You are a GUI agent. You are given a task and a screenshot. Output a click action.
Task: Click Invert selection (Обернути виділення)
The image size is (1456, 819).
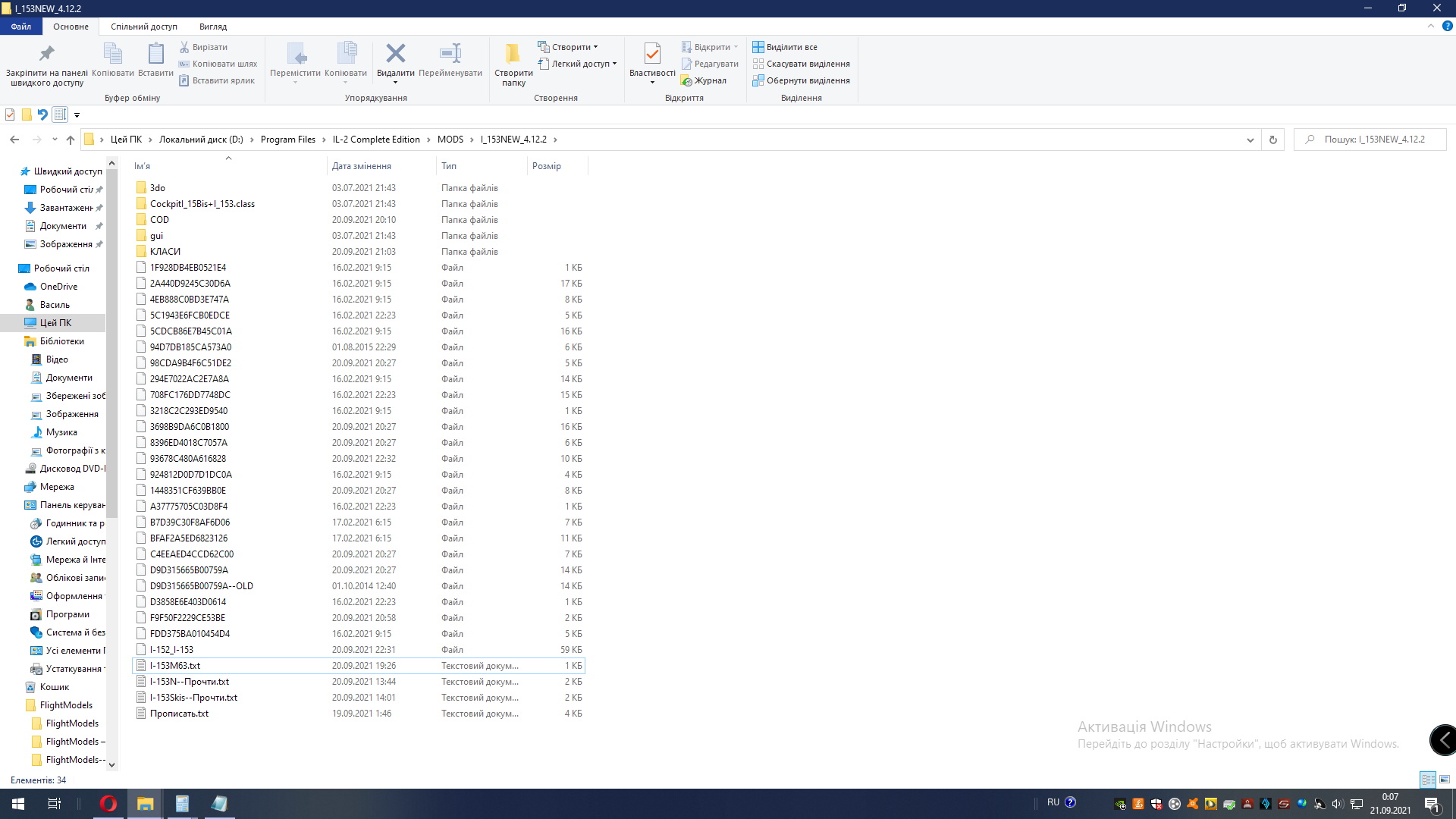click(801, 80)
